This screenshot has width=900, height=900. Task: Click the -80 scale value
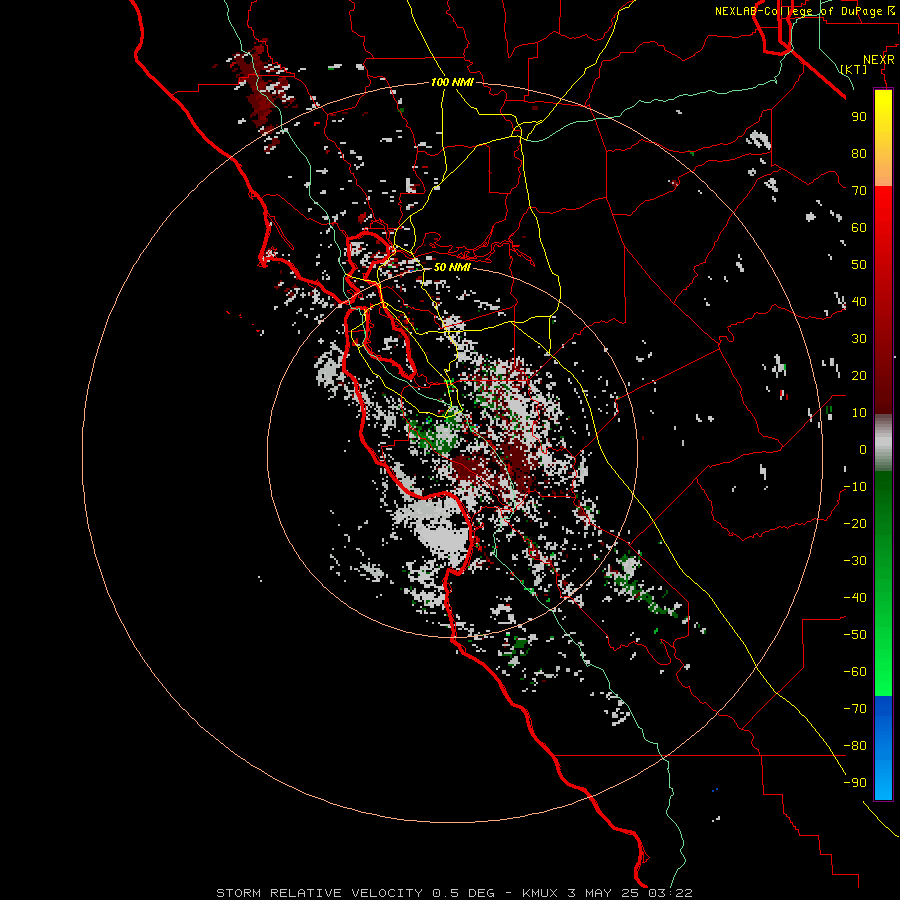coord(855,746)
